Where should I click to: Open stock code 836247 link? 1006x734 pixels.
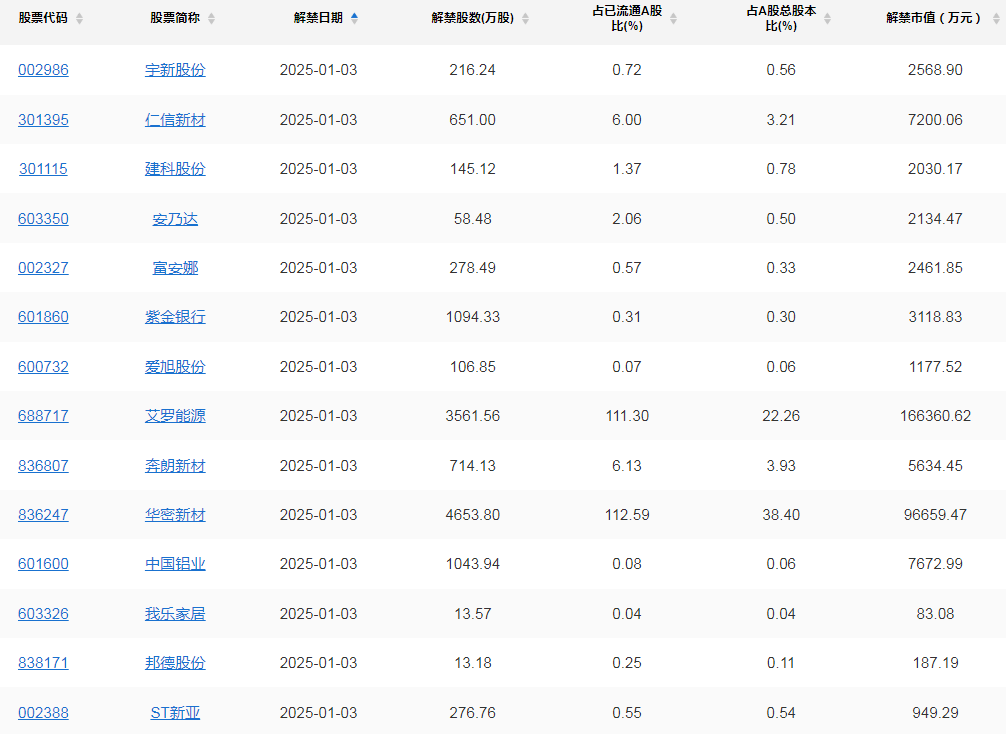coord(43,515)
